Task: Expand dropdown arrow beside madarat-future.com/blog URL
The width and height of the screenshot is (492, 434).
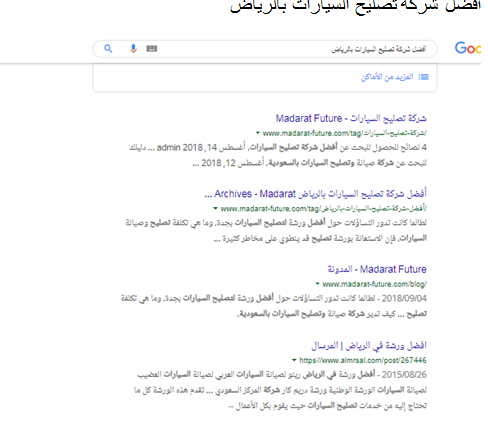Action: click(x=318, y=284)
